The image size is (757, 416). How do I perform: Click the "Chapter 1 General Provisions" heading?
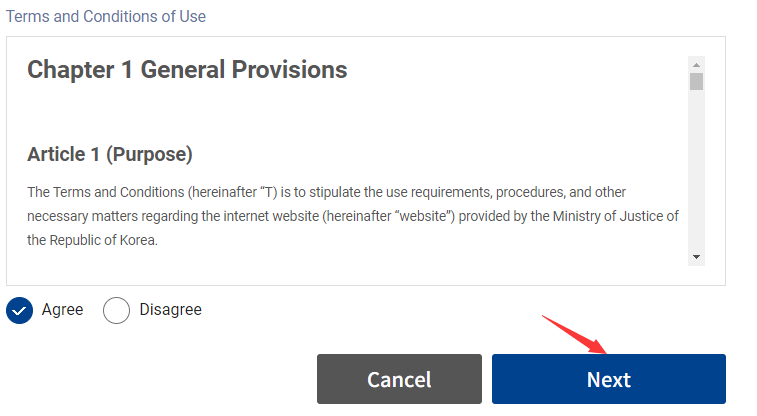[x=187, y=69]
